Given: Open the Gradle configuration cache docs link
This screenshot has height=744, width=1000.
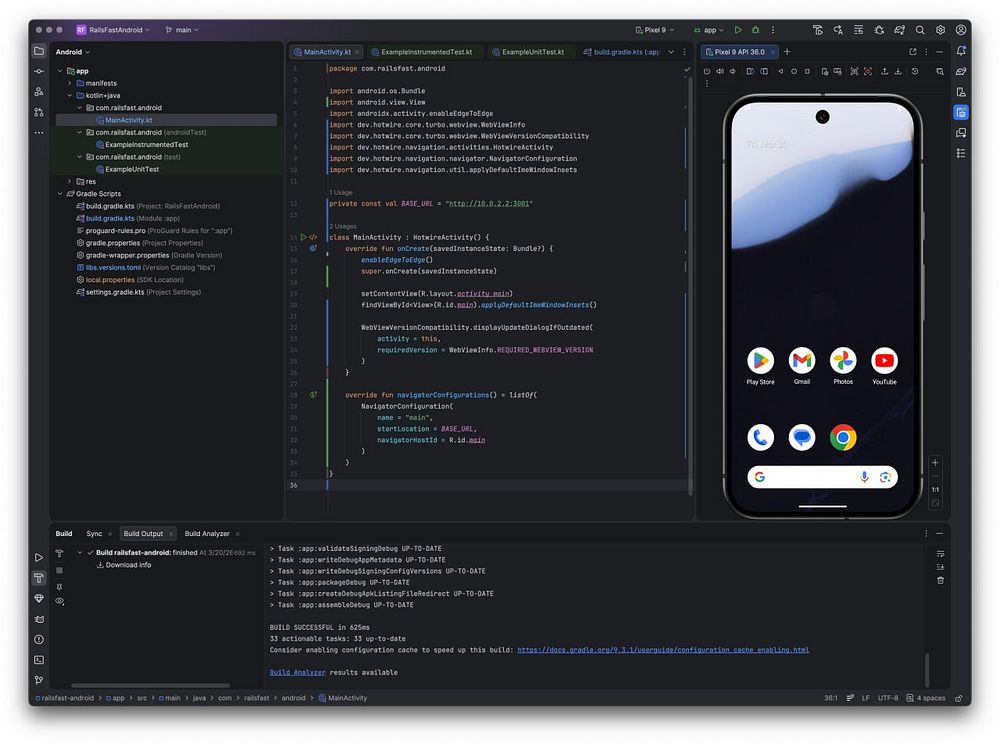Looking at the screenshot, I should click(x=662, y=650).
